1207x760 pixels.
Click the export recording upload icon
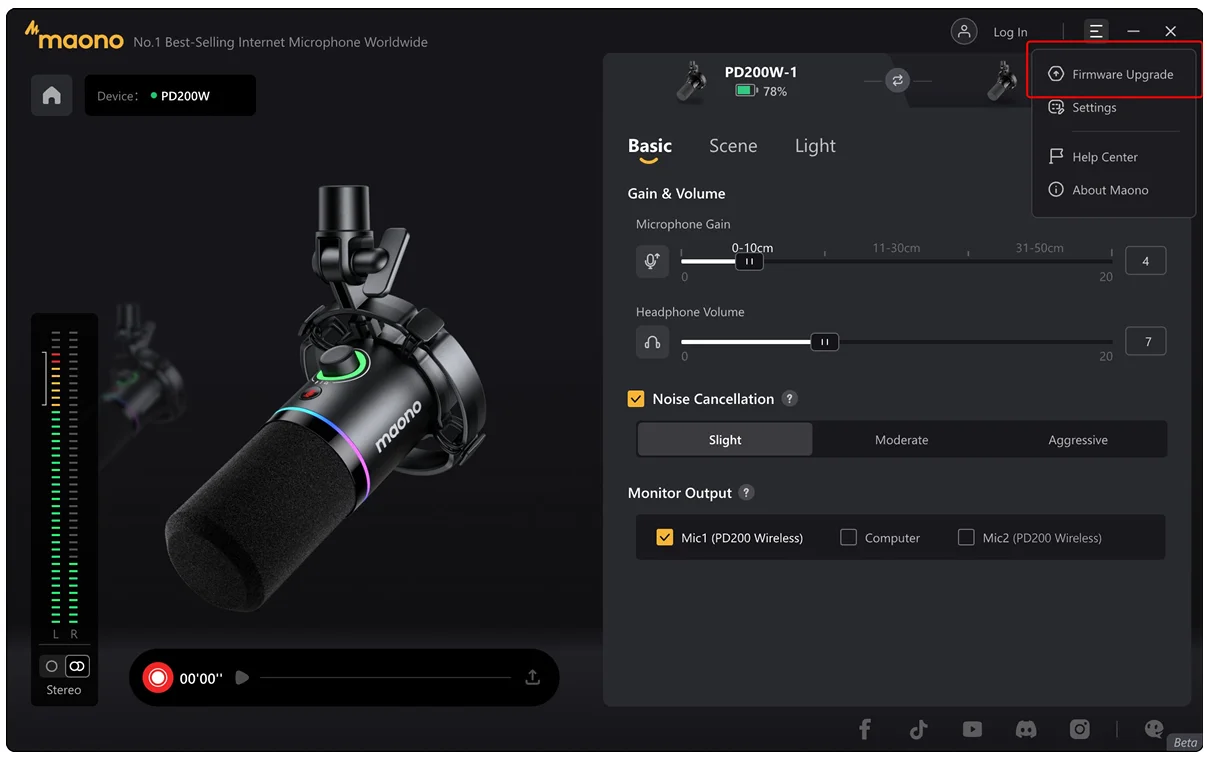coord(532,677)
